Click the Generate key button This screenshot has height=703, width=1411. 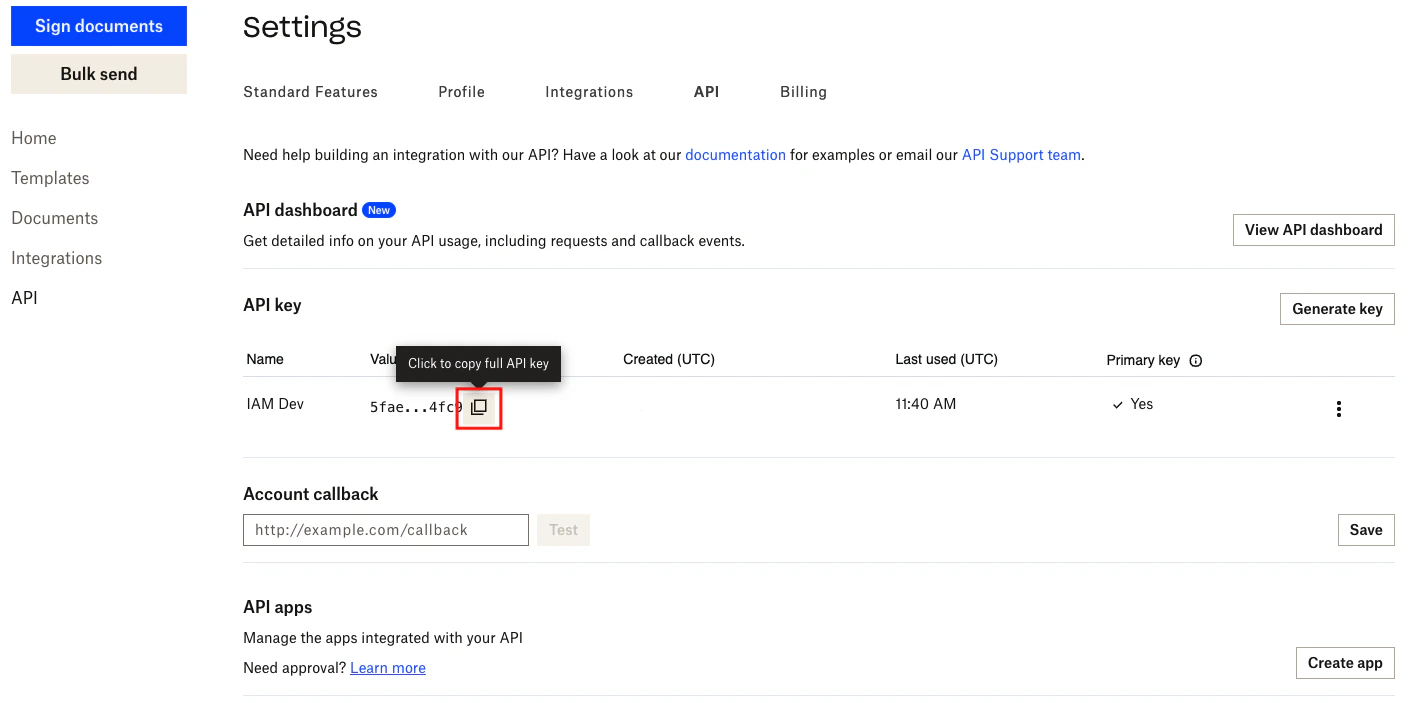point(1337,309)
